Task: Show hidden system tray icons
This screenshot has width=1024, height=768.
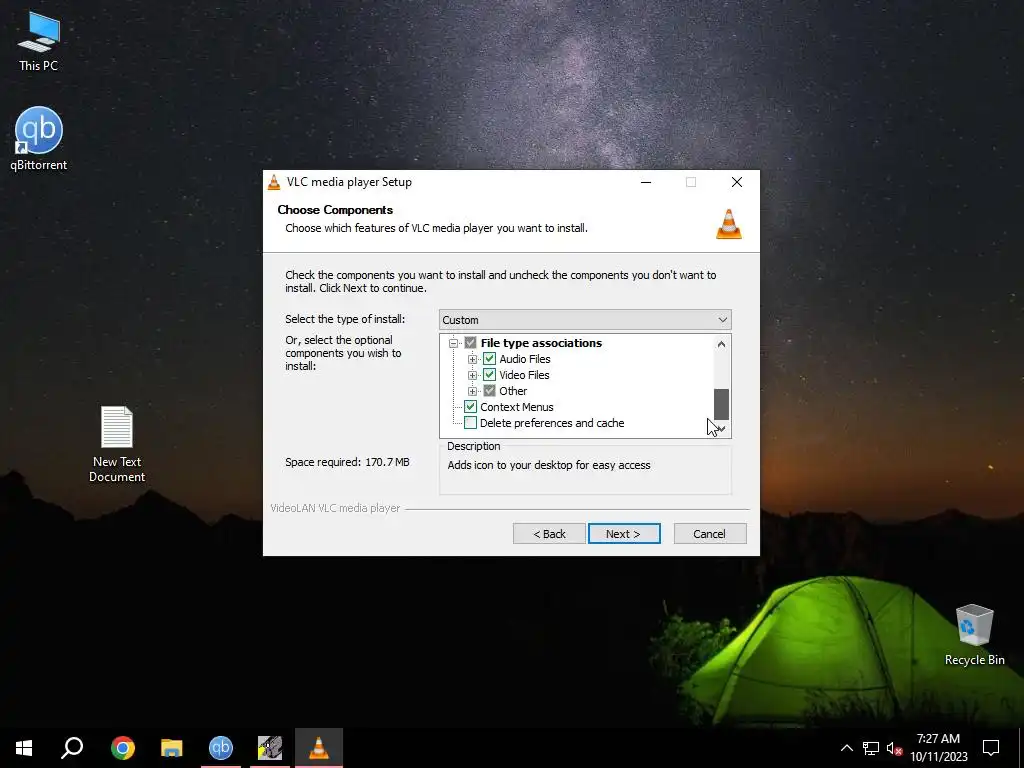Action: point(846,748)
